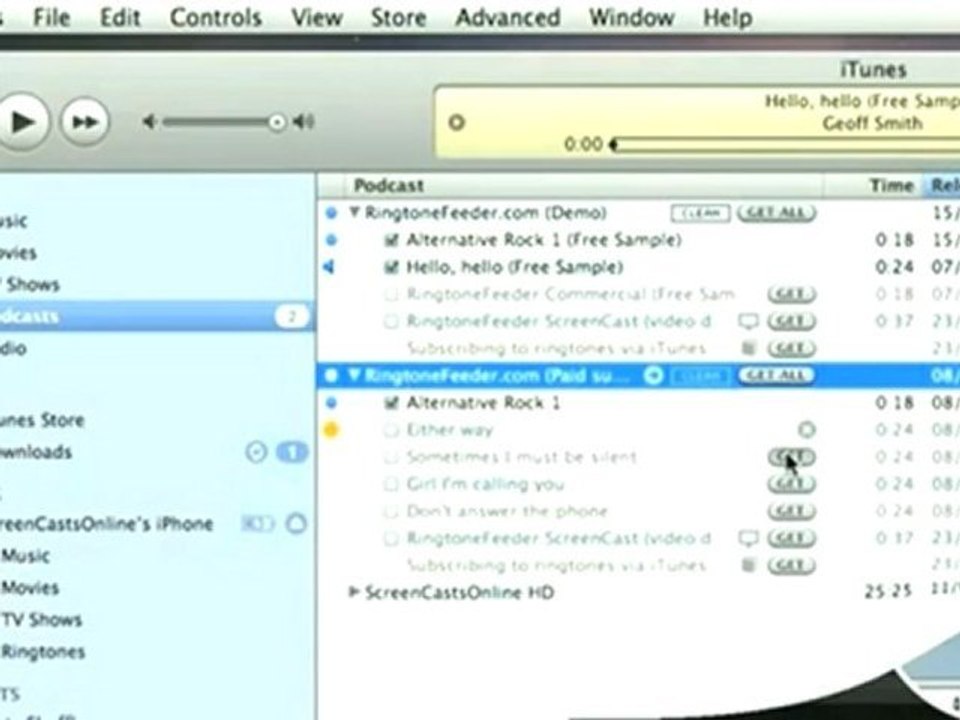Select Podcasts in the sidebar
This screenshot has height=720, width=960.
pos(157,316)
